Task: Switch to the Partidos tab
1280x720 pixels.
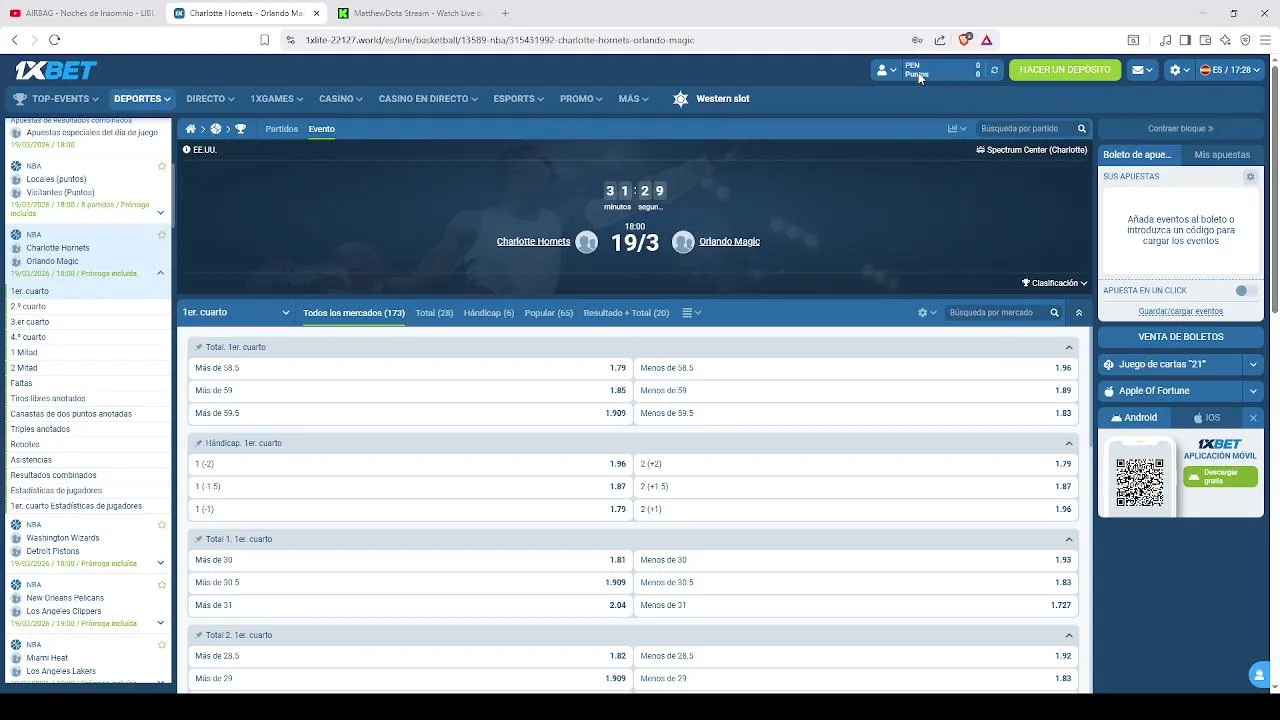Action: (x=281, y=129)
